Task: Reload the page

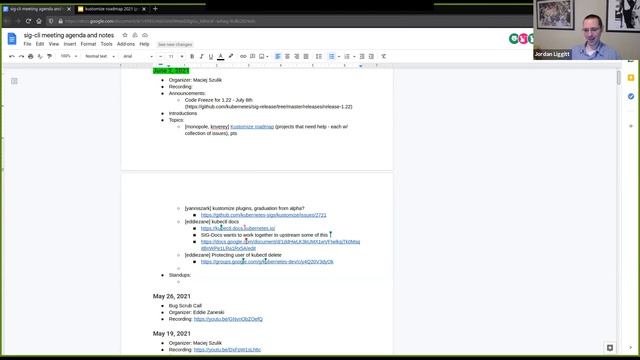Action: point(28,21)
